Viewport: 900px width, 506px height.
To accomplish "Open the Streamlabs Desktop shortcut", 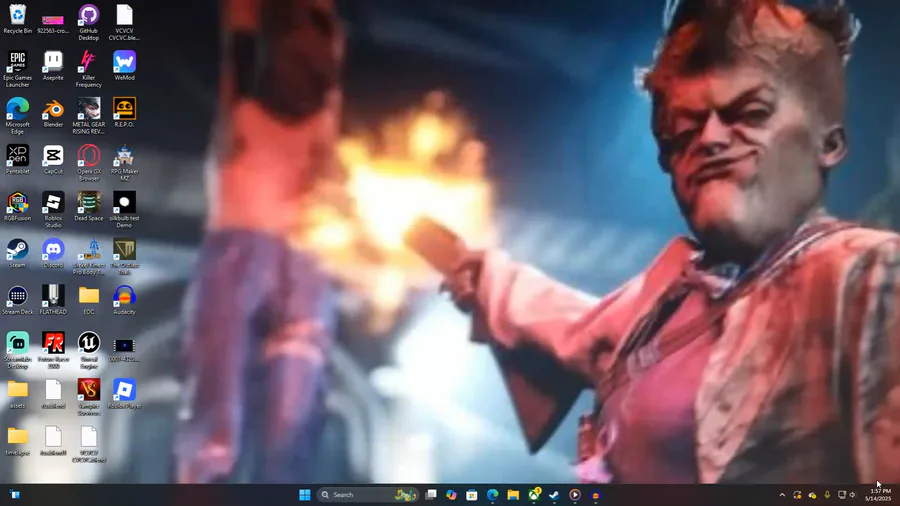I will [x=17, y=351].
